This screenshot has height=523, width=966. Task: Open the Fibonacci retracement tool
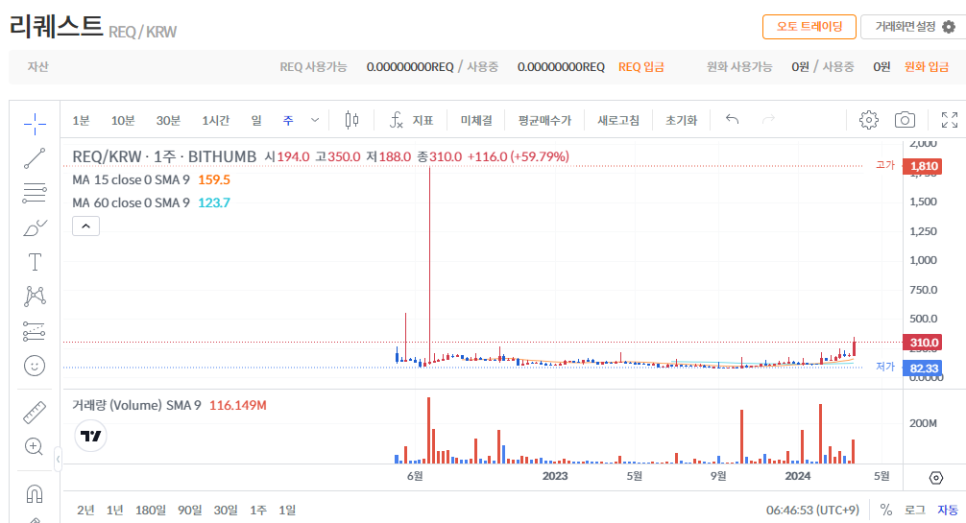34,193
